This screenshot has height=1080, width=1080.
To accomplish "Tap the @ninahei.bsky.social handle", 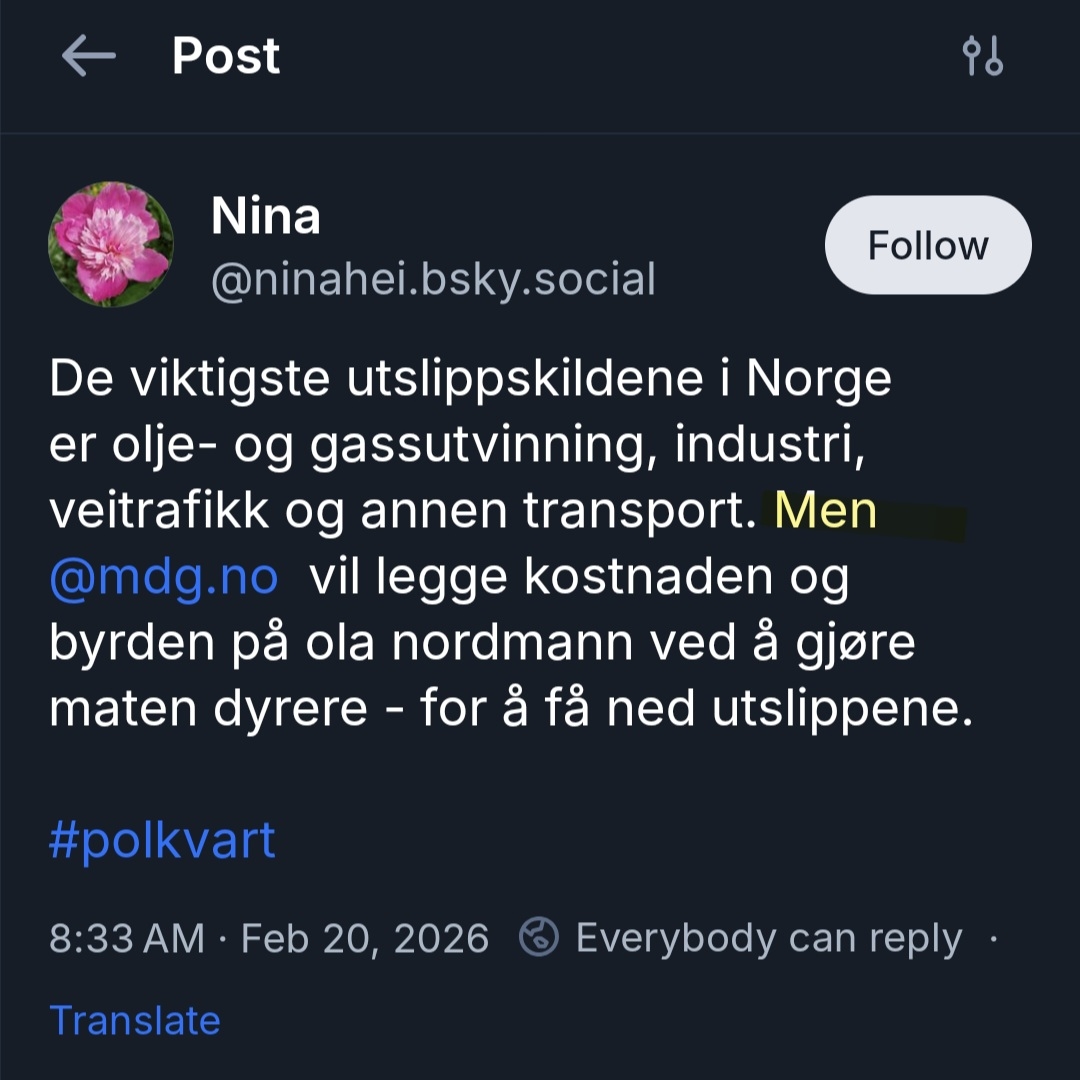I will (x=433, y=280).
